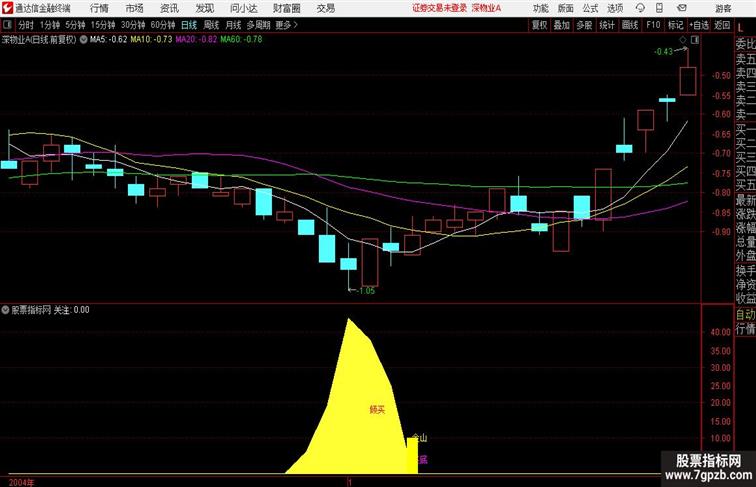Open the 问小达 menu

coord(243,8)
